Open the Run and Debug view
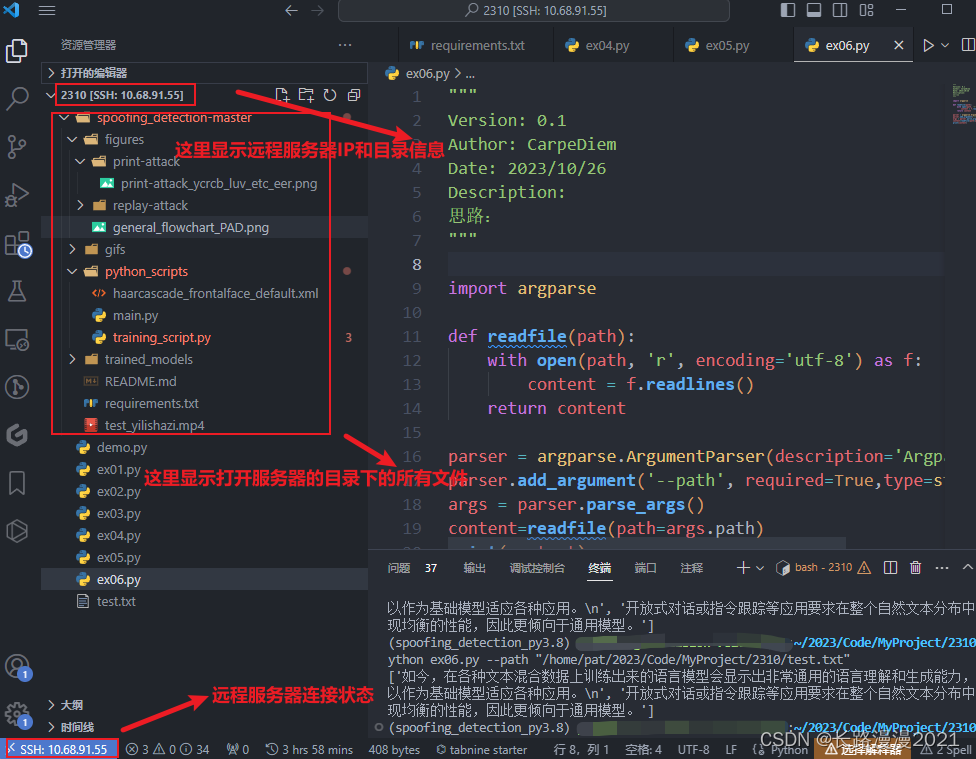 click(17, 195)
